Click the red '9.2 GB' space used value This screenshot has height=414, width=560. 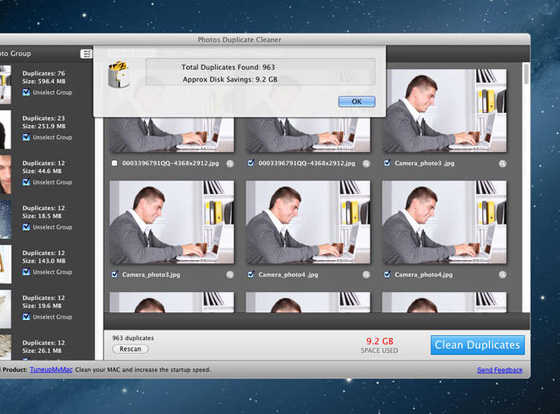coord(380,341)
